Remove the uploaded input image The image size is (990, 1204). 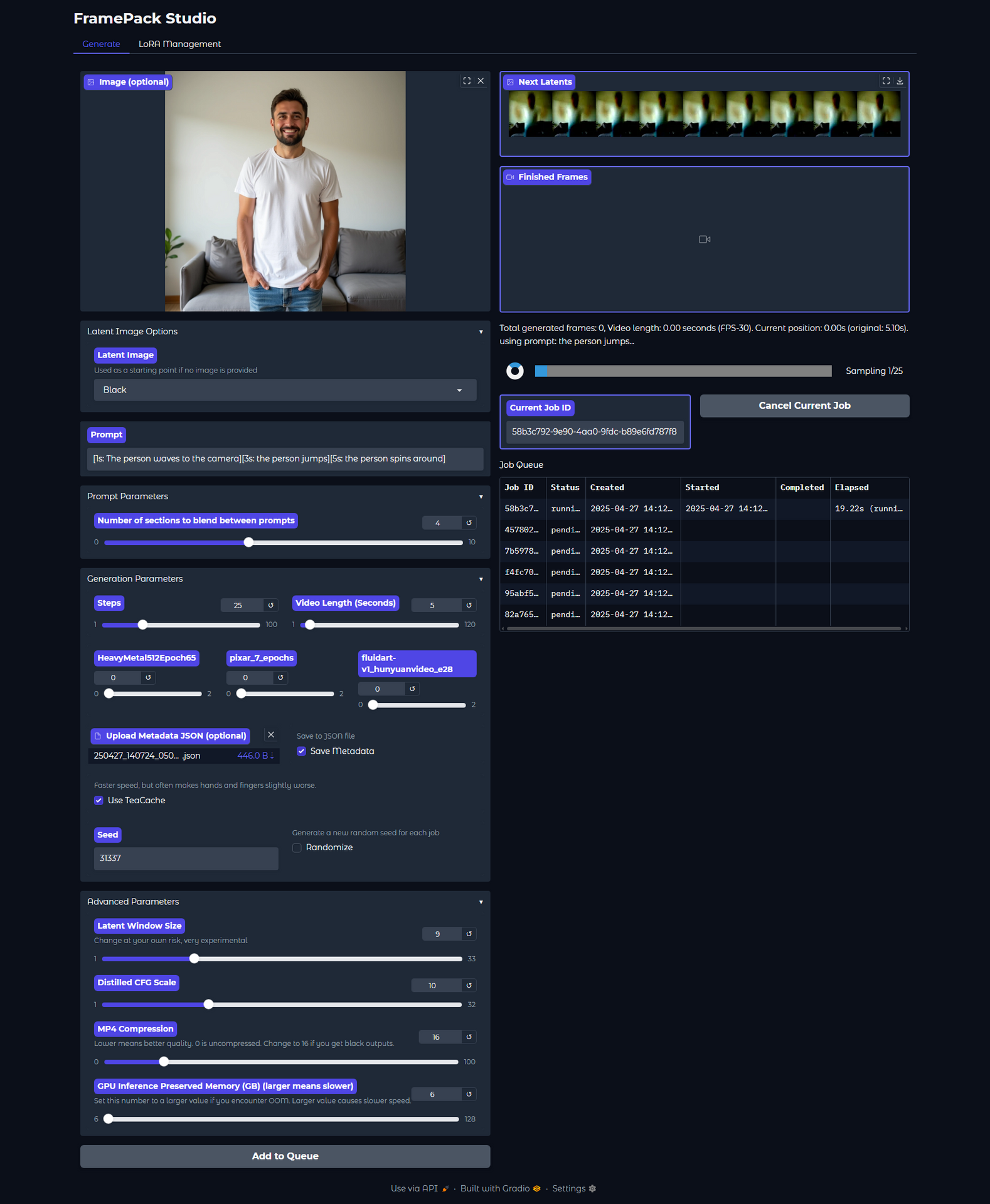point(481,81)
